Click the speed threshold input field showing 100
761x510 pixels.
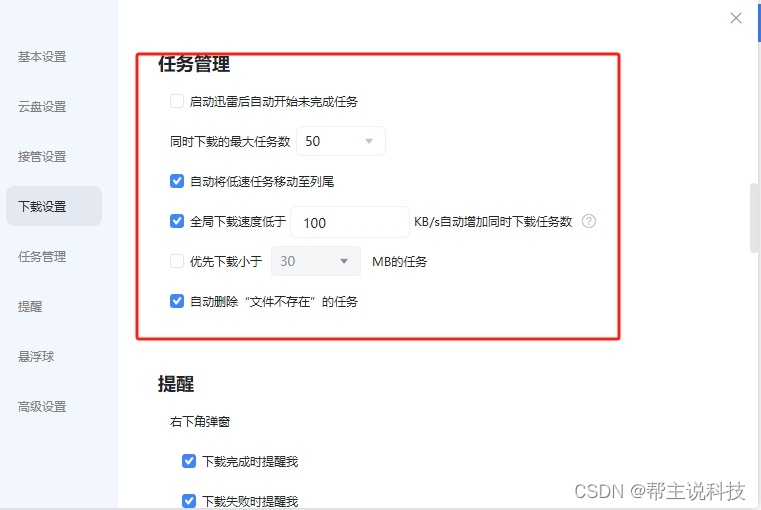coord(349,222)
